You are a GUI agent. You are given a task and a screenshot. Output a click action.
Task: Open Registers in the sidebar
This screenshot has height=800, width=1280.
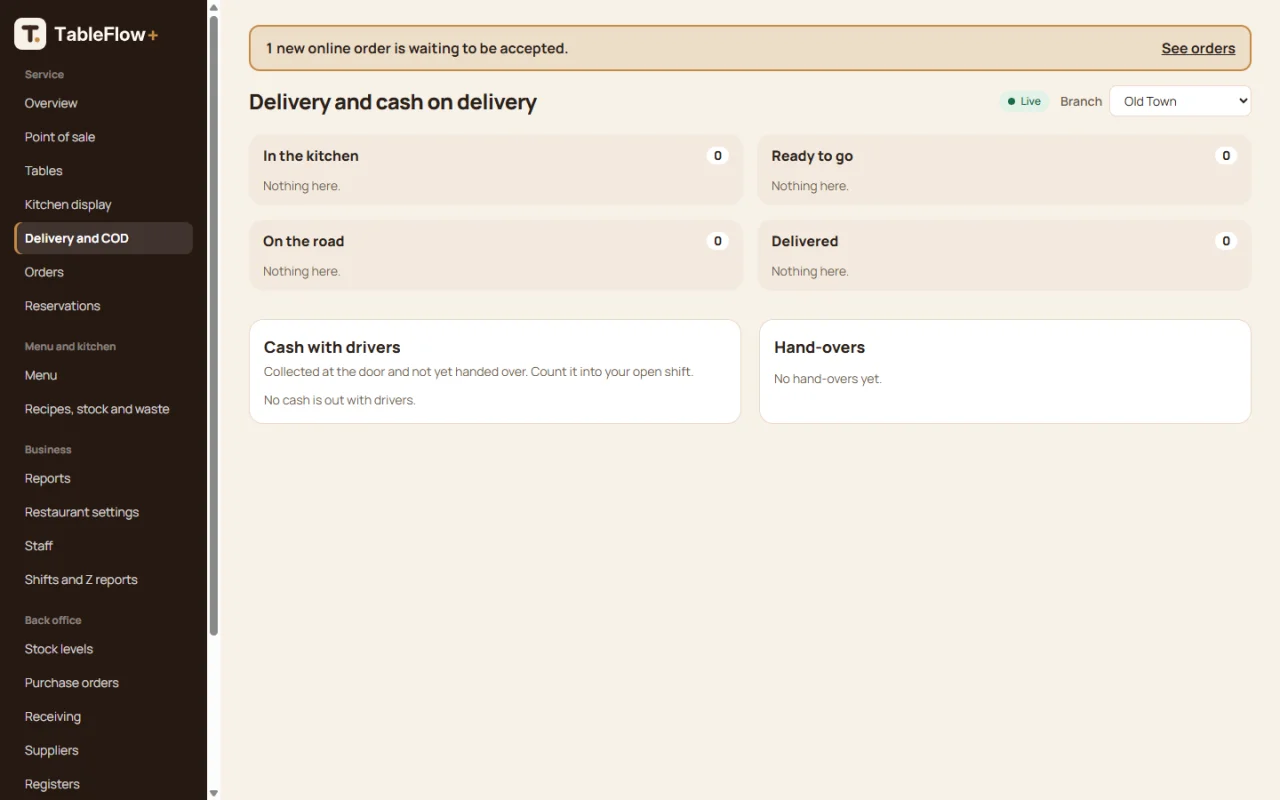point(103,784)
